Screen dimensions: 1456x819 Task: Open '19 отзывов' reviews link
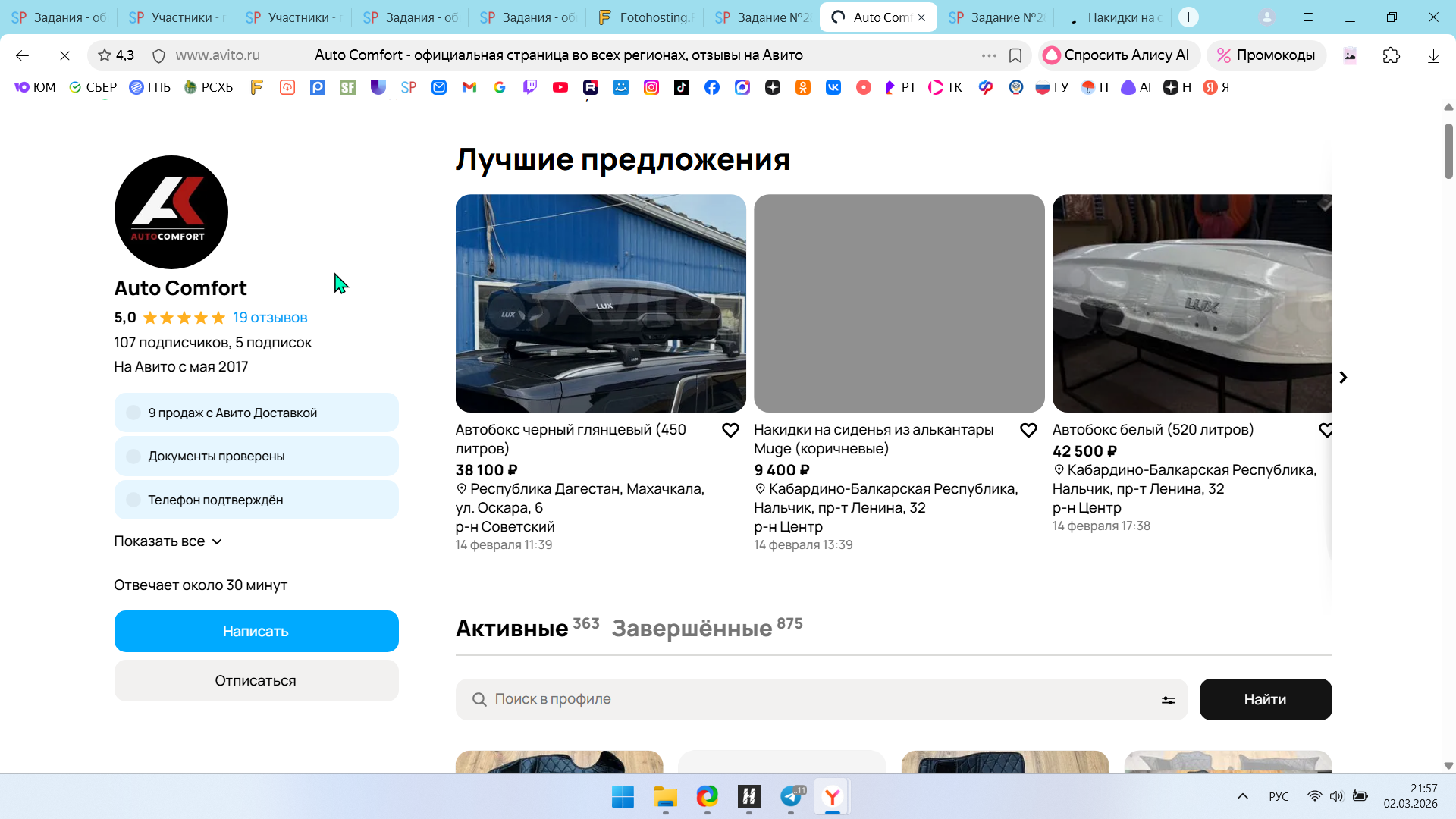point(269,318)
